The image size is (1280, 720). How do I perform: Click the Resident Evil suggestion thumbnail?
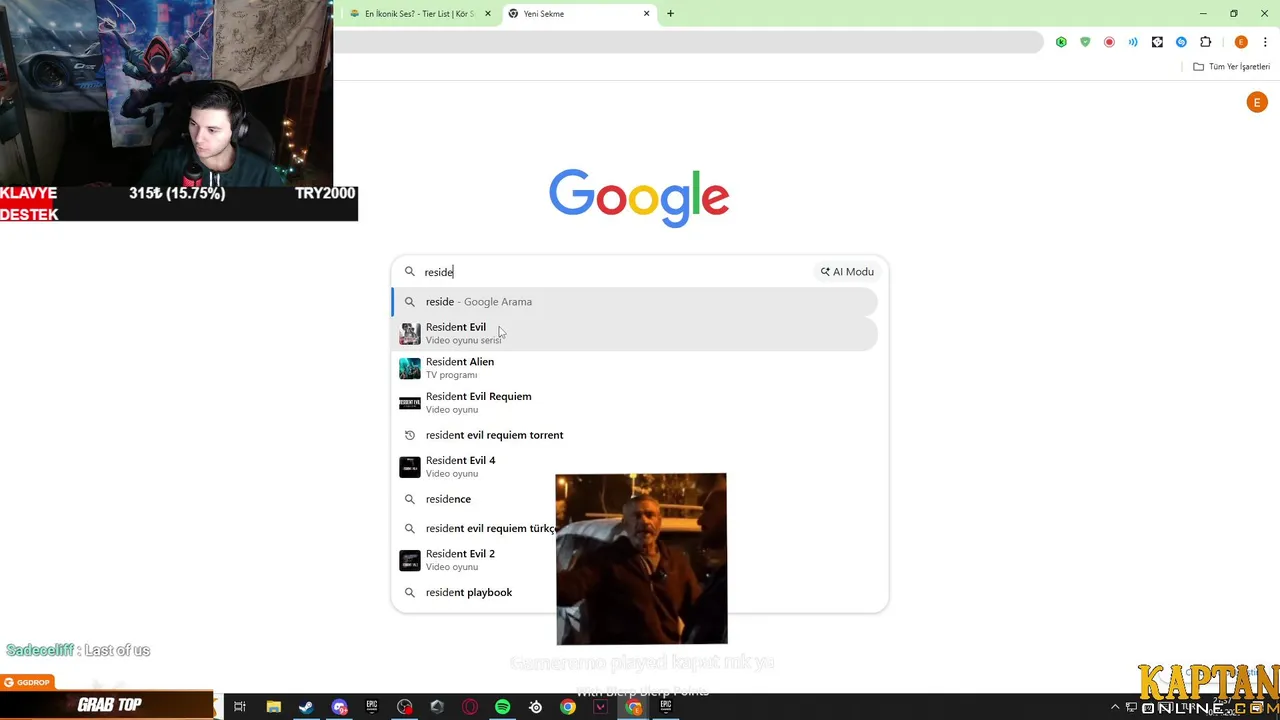coord(410,334)
